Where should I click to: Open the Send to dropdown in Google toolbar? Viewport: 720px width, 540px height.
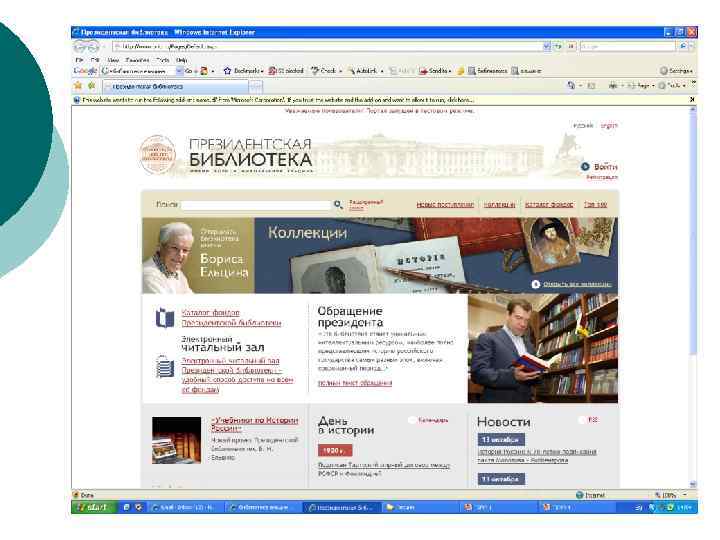pyautogui.click(x=450, y=71)
